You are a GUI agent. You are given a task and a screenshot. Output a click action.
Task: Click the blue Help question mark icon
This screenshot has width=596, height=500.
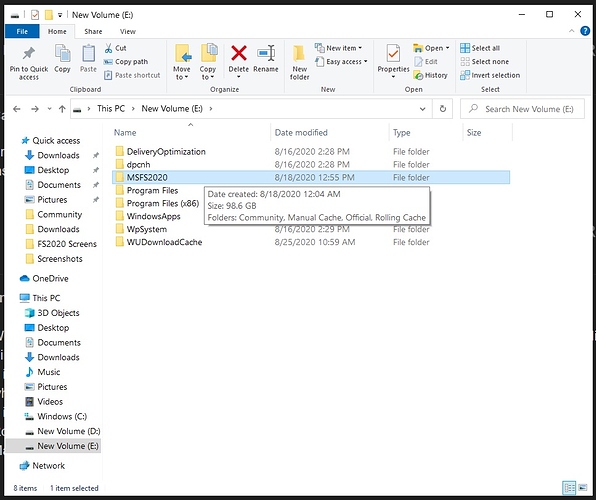pos(585,31)
